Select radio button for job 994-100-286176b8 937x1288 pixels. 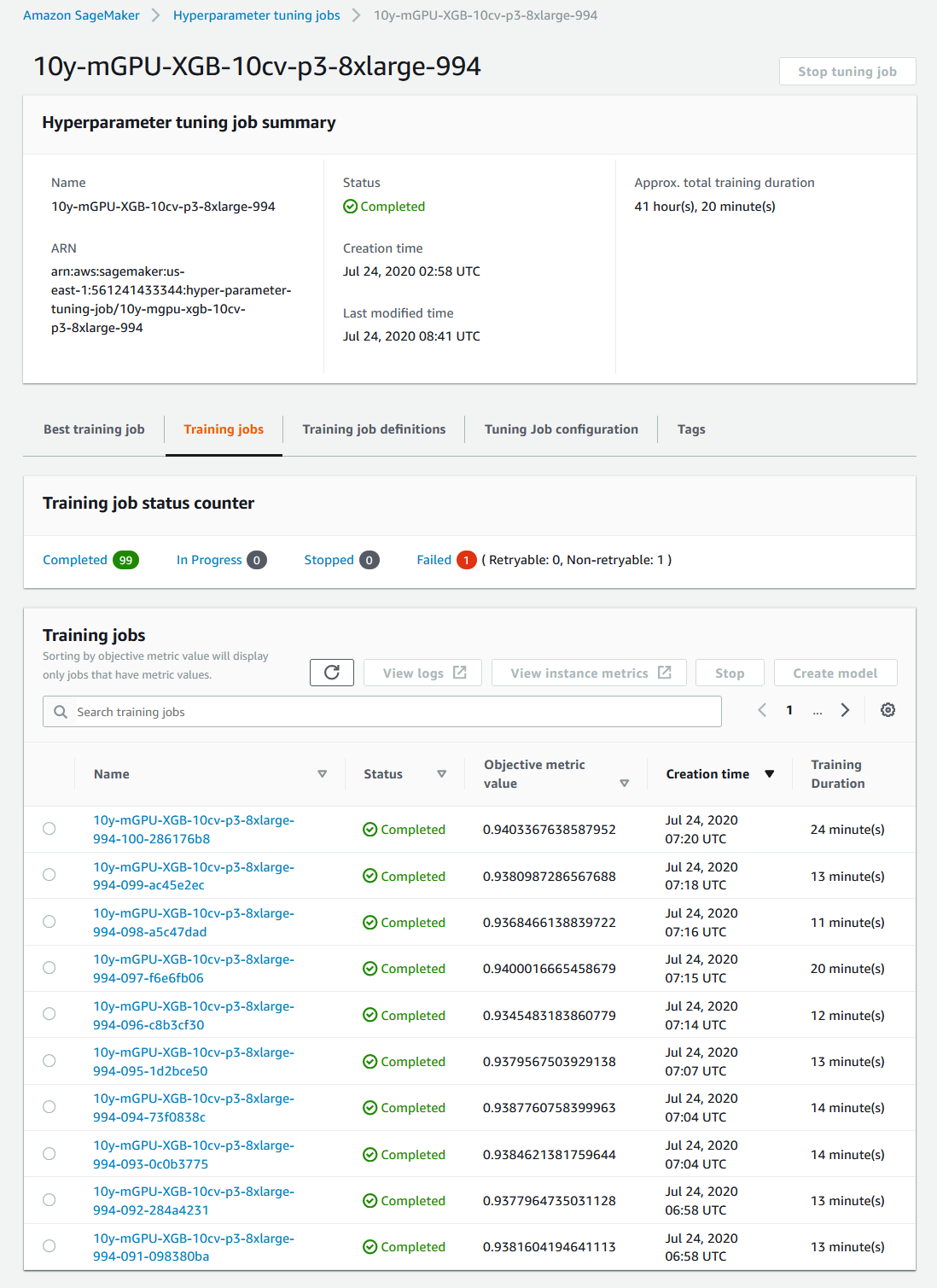point(49,829)
